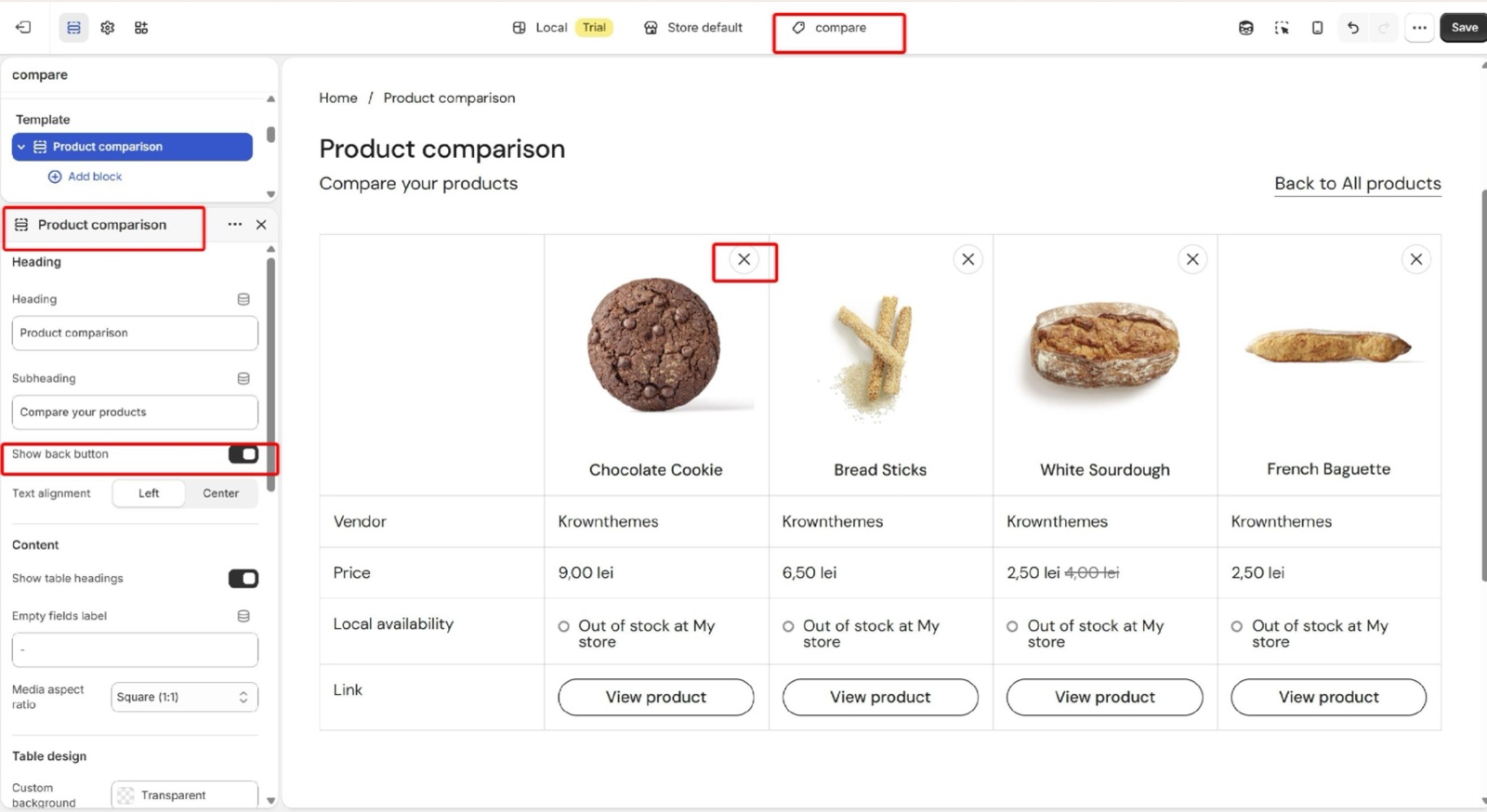Open the Sections panel icon

73,28
